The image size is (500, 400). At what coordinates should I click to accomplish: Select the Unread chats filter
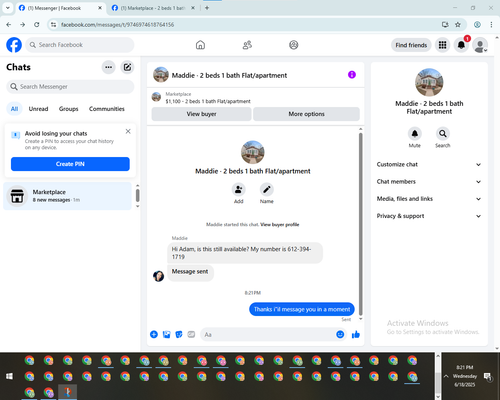coord(38,109)
